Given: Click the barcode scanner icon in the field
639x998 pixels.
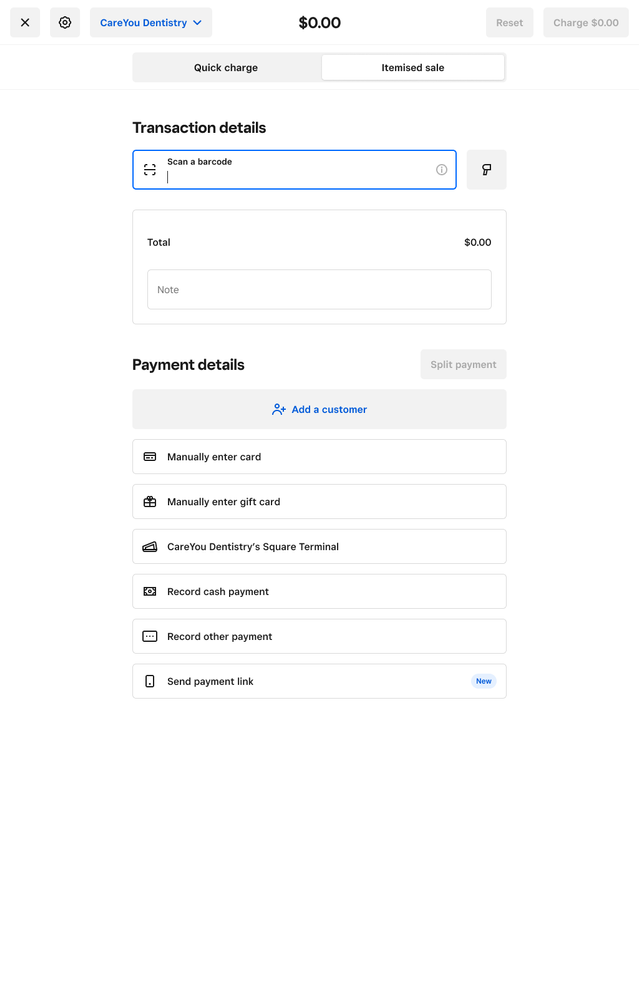Looking at the screenshot, I should coord(150,170).
